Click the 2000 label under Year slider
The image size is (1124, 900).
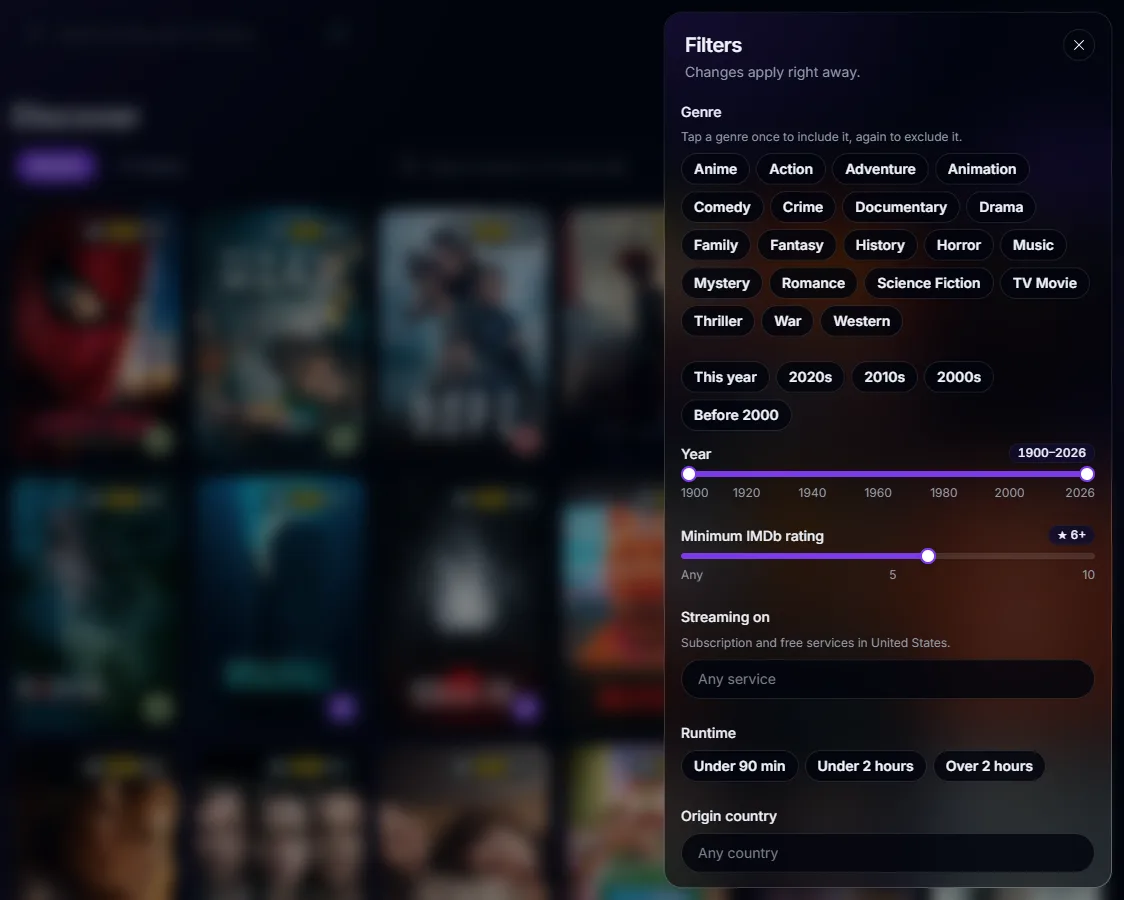1009,493
